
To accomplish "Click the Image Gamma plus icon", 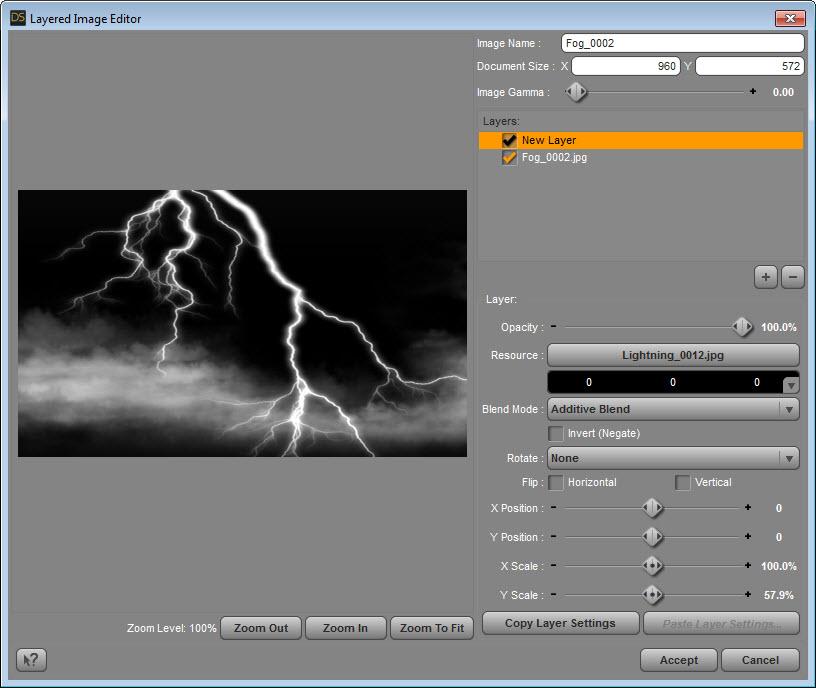I will 753,92.
